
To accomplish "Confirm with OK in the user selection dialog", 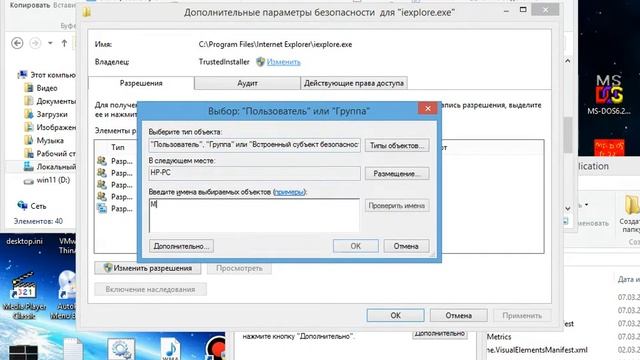I will [356, 246].
